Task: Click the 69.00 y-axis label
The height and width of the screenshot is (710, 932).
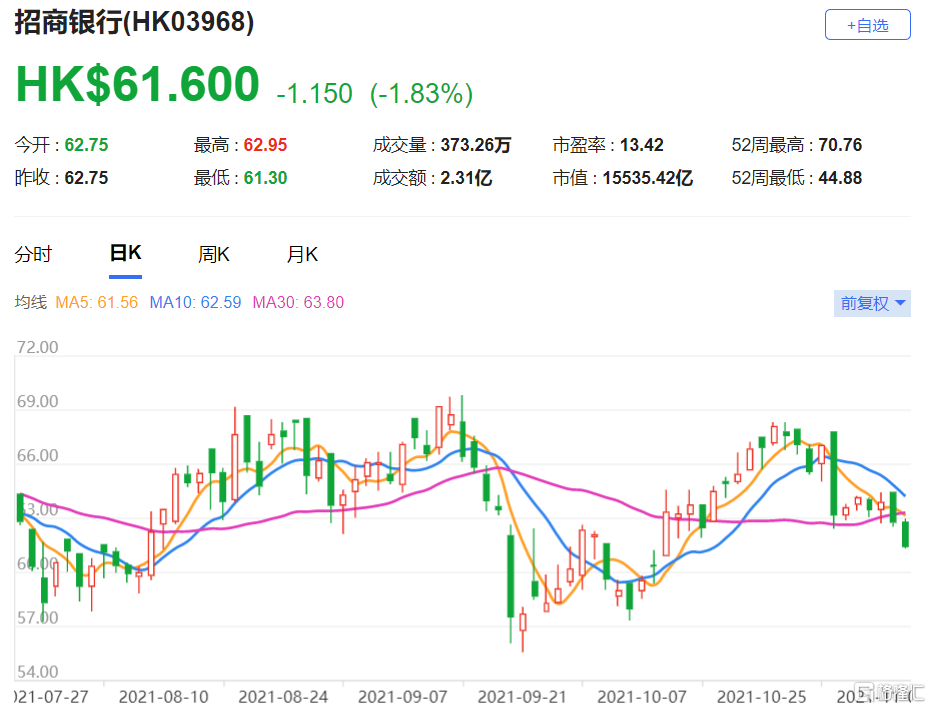Action: pyautogui.click(x=37, y=402)
